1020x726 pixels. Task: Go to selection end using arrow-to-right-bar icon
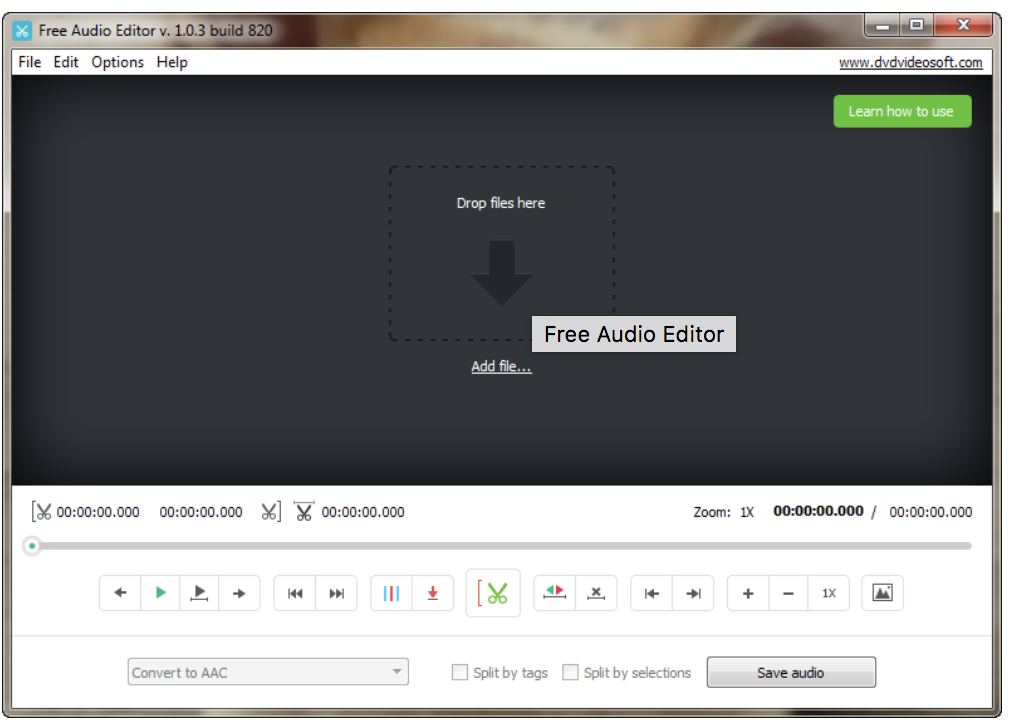tap(693, 593)
